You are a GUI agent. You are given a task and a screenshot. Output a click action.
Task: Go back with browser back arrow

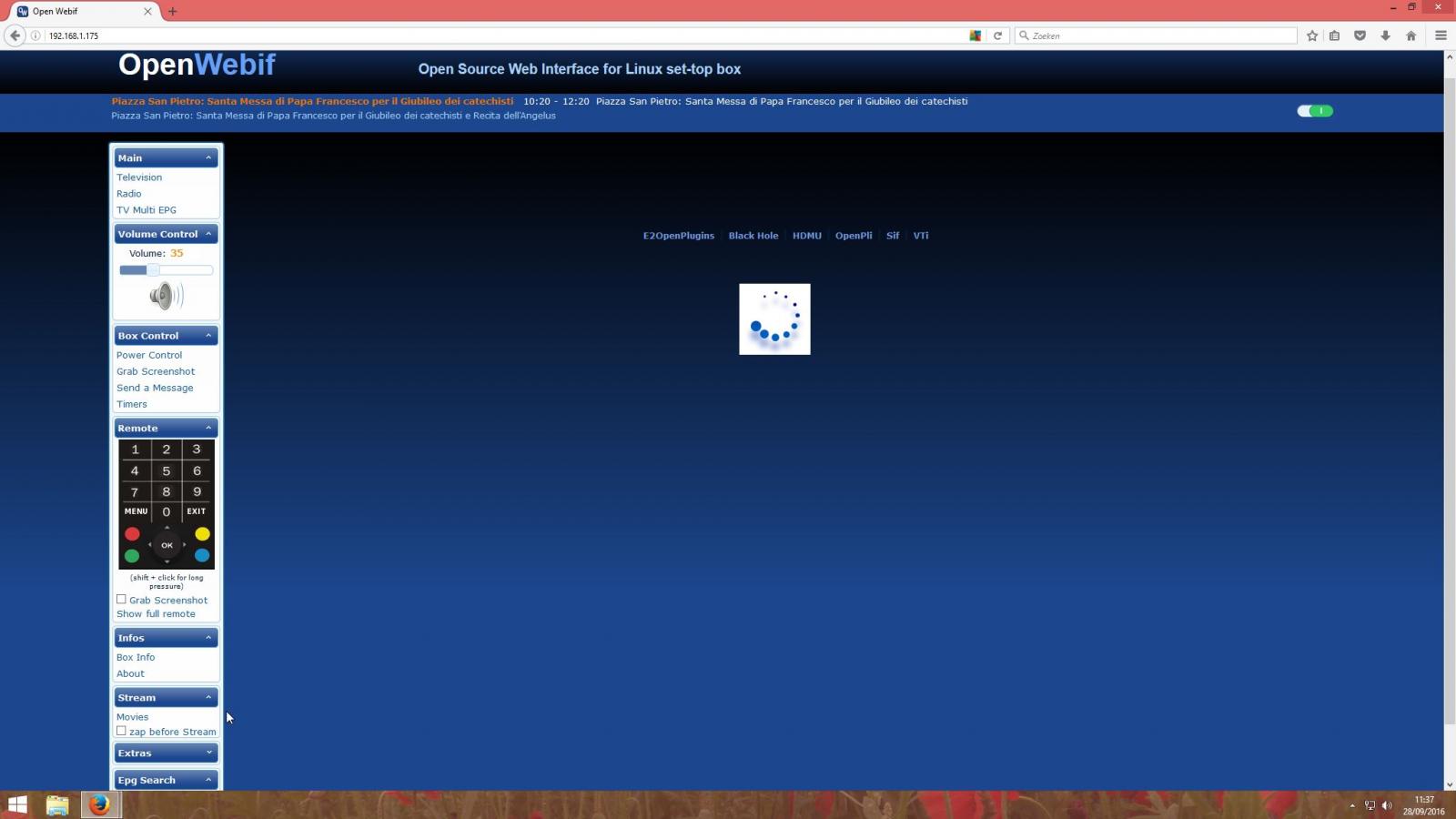point(15,35)
